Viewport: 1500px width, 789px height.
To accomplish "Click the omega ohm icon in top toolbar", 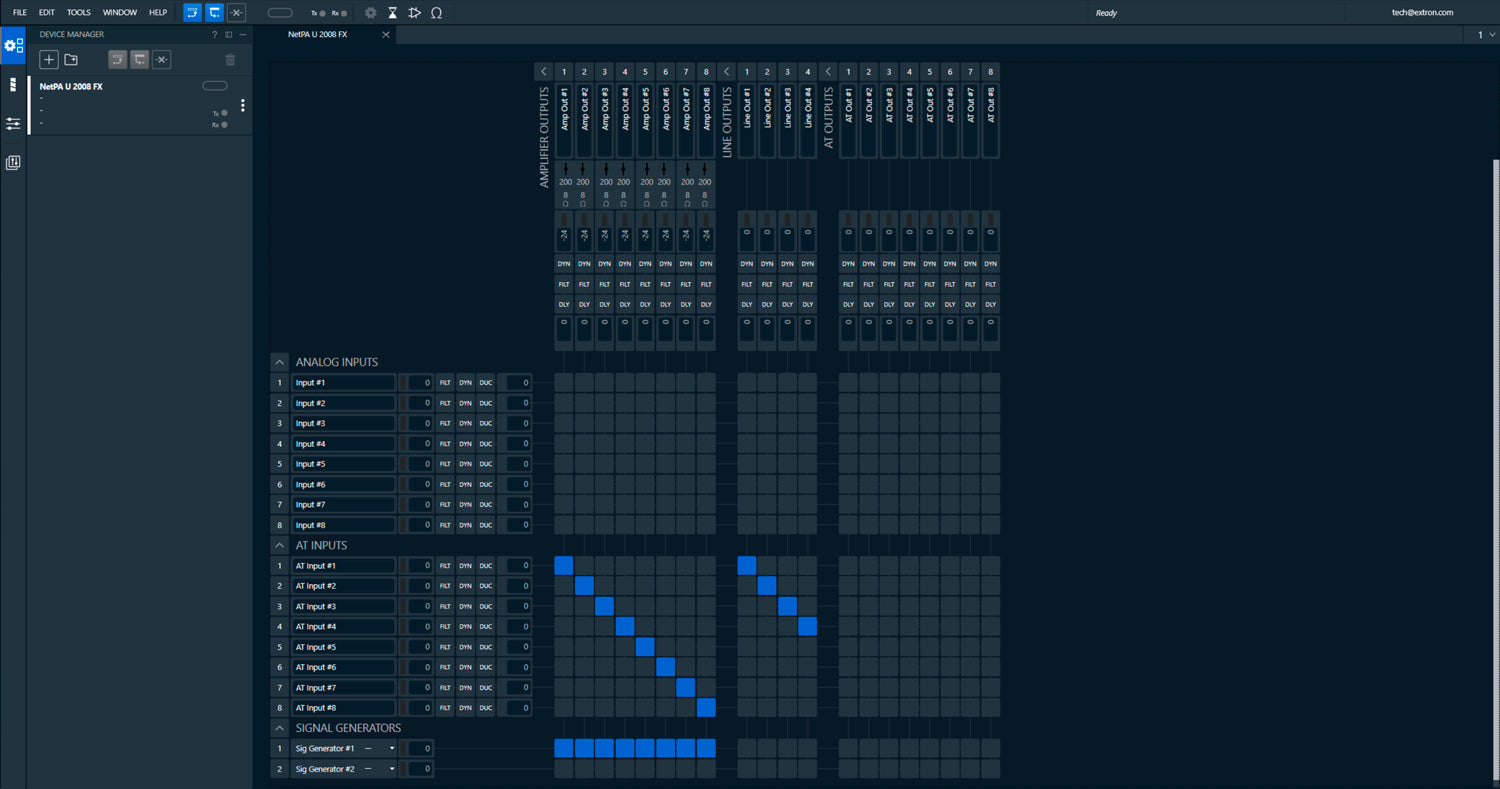I will coord(436,13).
